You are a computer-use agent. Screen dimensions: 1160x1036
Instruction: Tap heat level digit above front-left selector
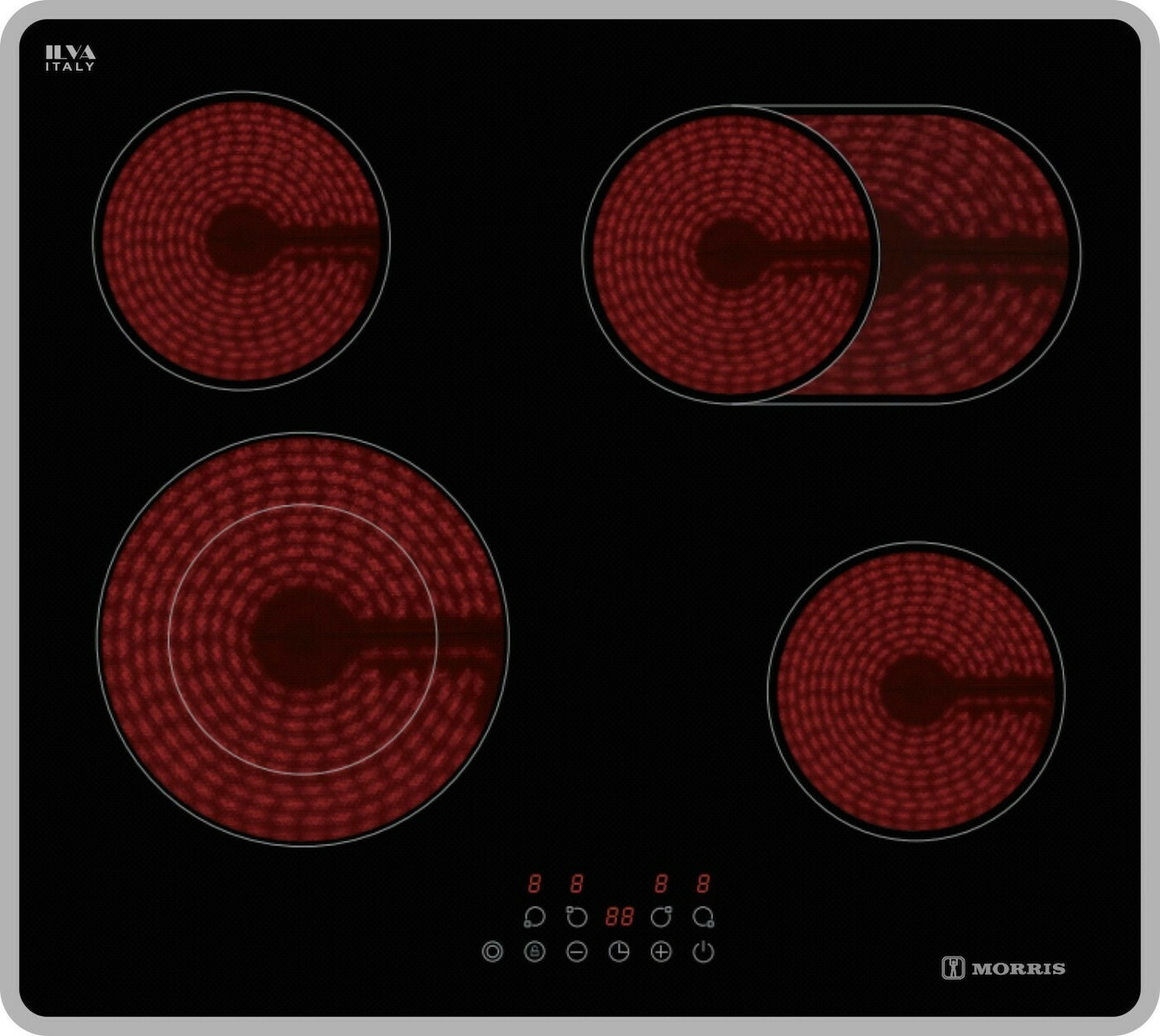tap(534, 883)
